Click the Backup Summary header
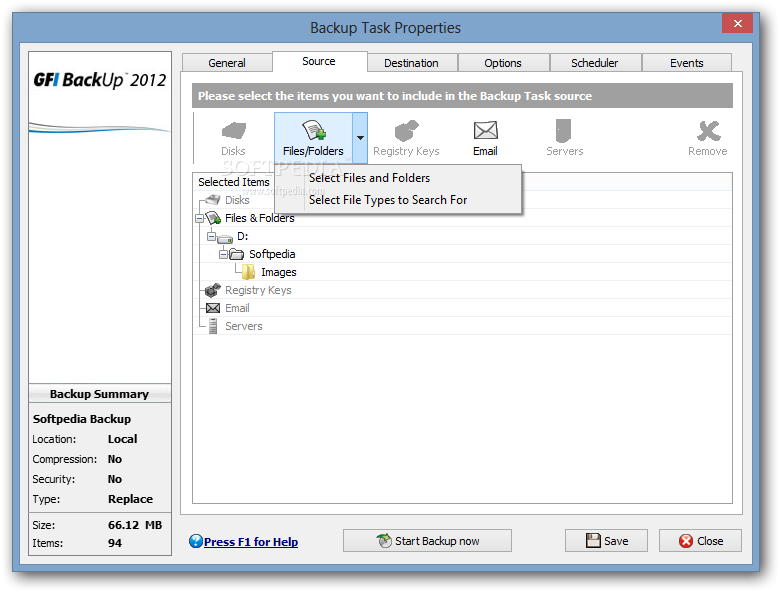This screenshot has height=592, width=780. tap(99, 394)
